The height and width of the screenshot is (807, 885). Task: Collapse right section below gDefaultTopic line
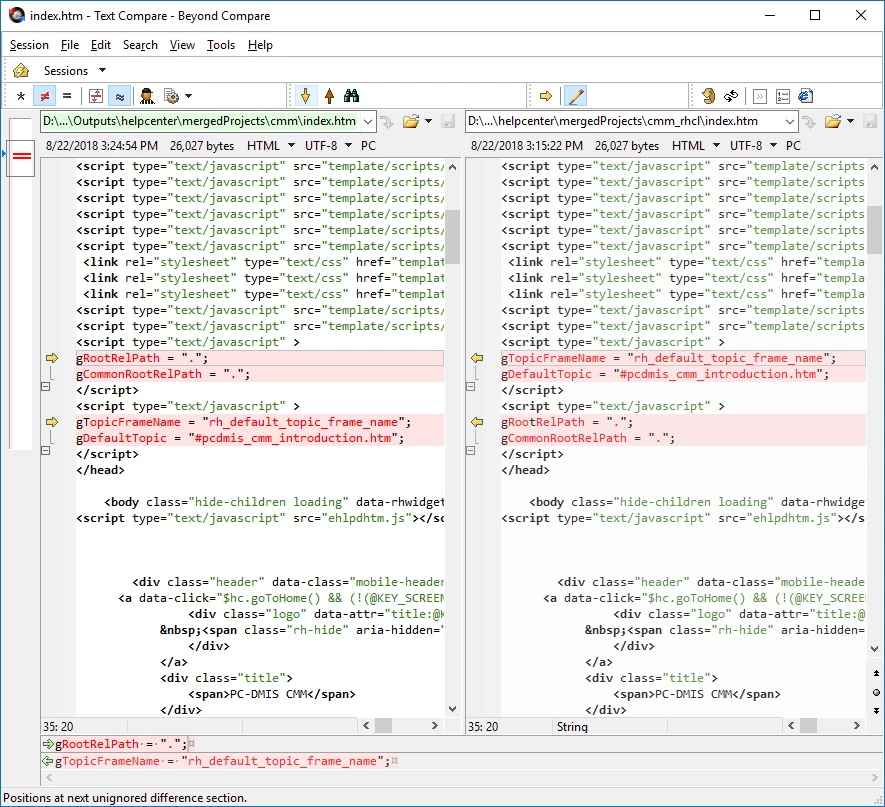point(470,387)
